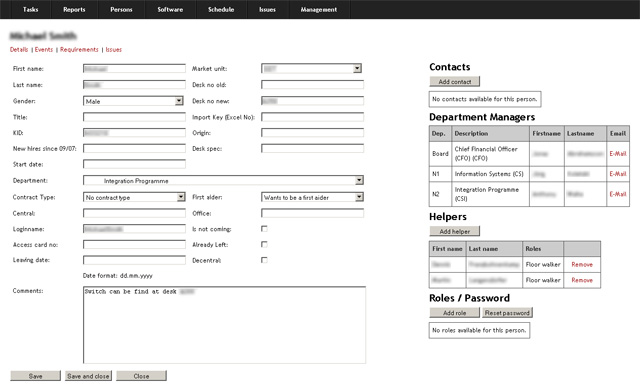
Task: Click the Roles column header in helpers table
Action: point(543,248)
